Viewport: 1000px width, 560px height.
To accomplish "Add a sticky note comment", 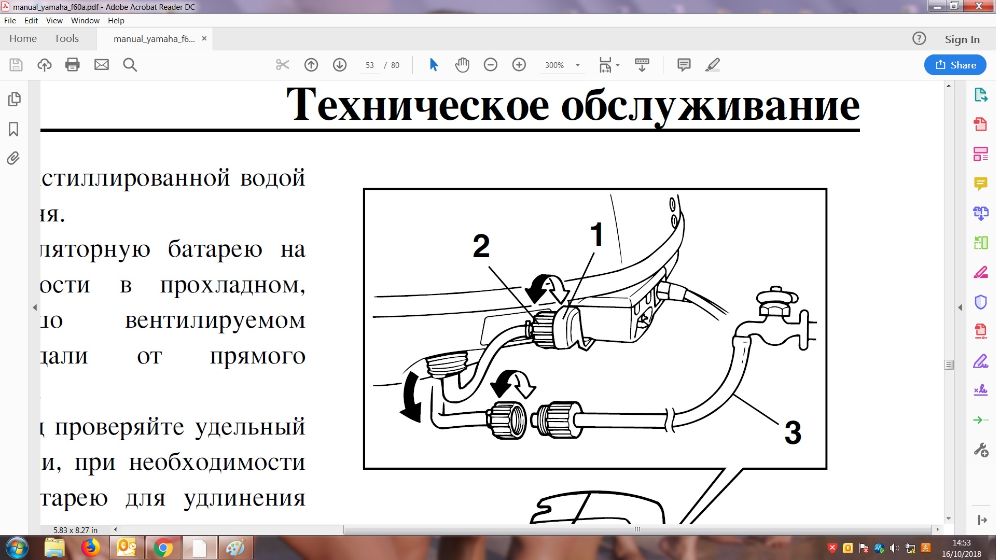I will pos(684,65).
